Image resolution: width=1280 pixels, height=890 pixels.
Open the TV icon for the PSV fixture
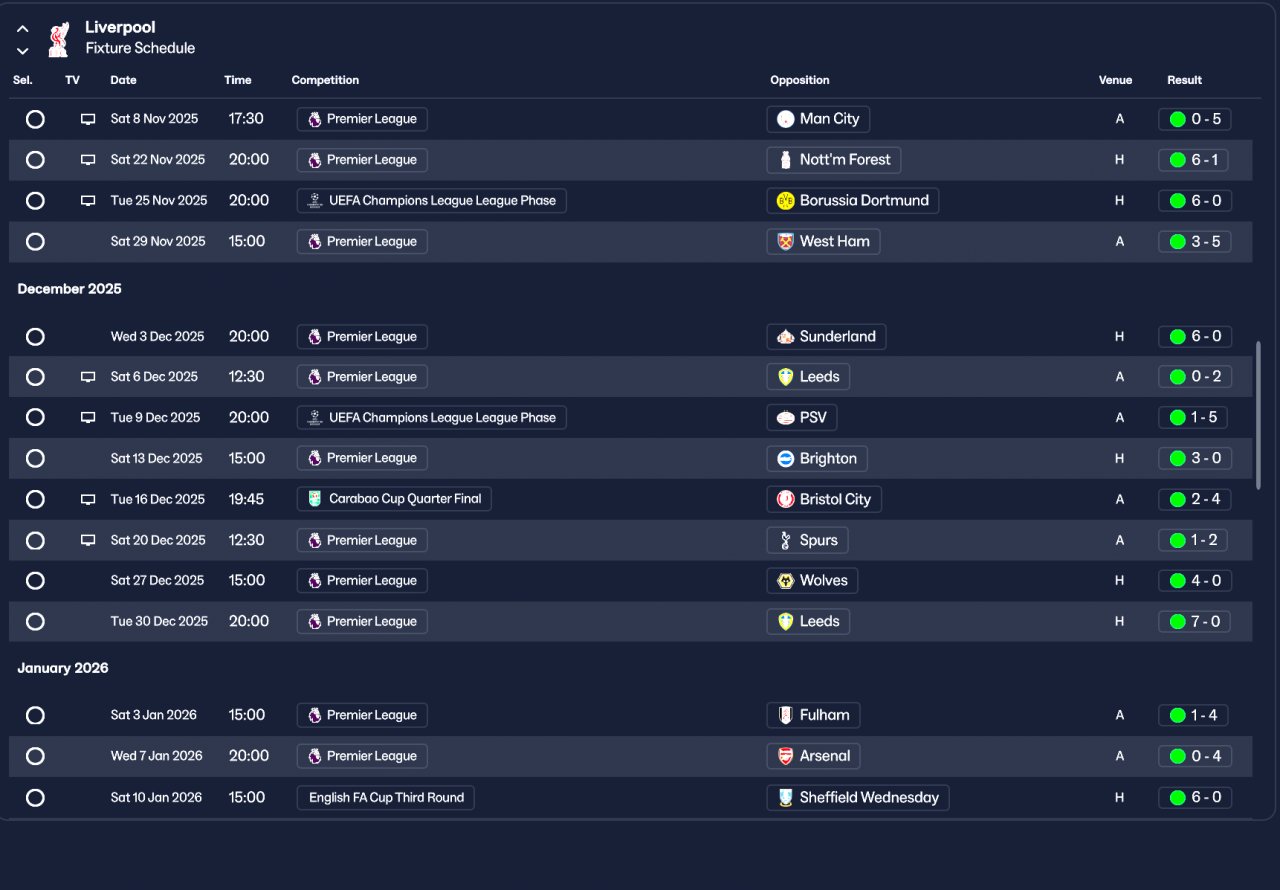pos(88,418)
